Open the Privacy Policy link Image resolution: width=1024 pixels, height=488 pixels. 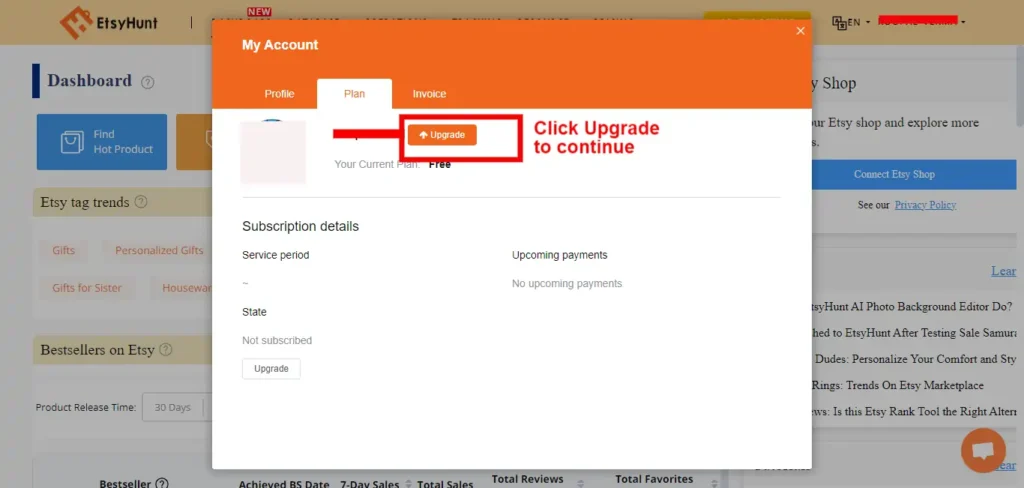925,205
